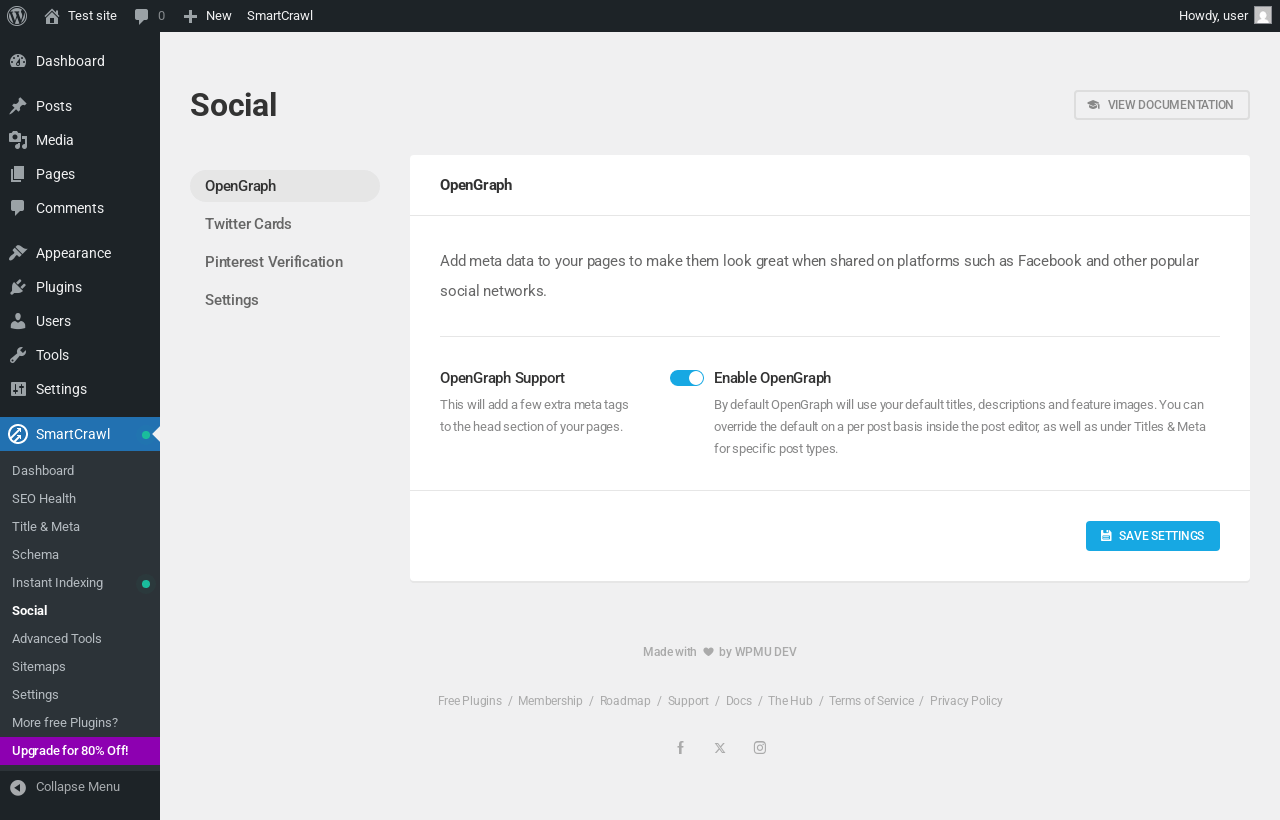Screen dimensions: 1280x820
Task: Click the Appearance menu label
Action: (x=73, y=253)
